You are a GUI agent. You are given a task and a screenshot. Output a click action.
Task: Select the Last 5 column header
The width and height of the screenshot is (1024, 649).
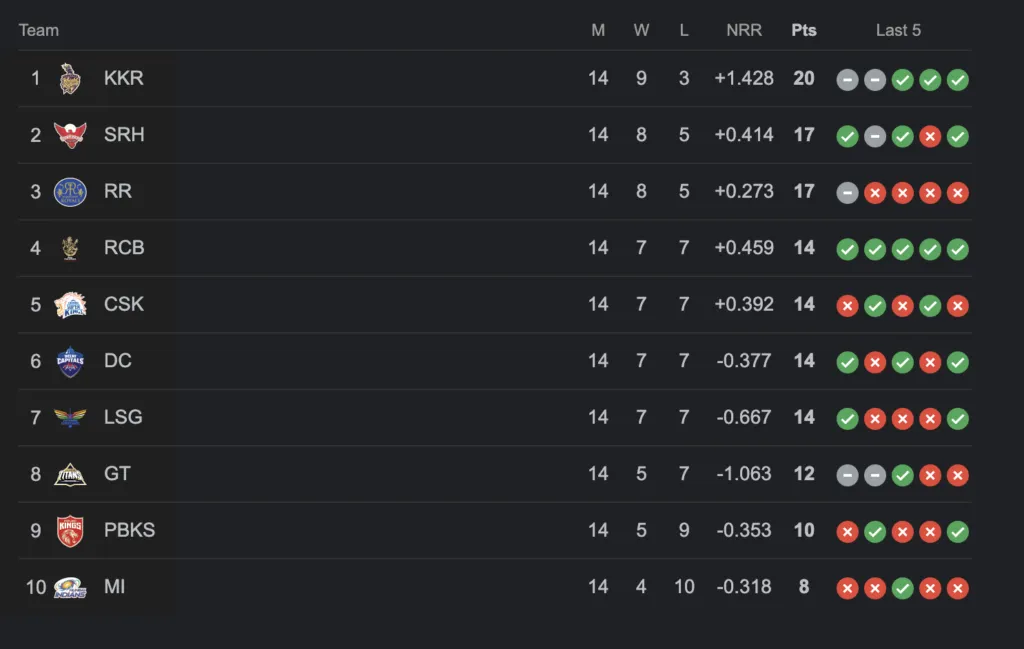pyautogui.click(x=898, y=30)
